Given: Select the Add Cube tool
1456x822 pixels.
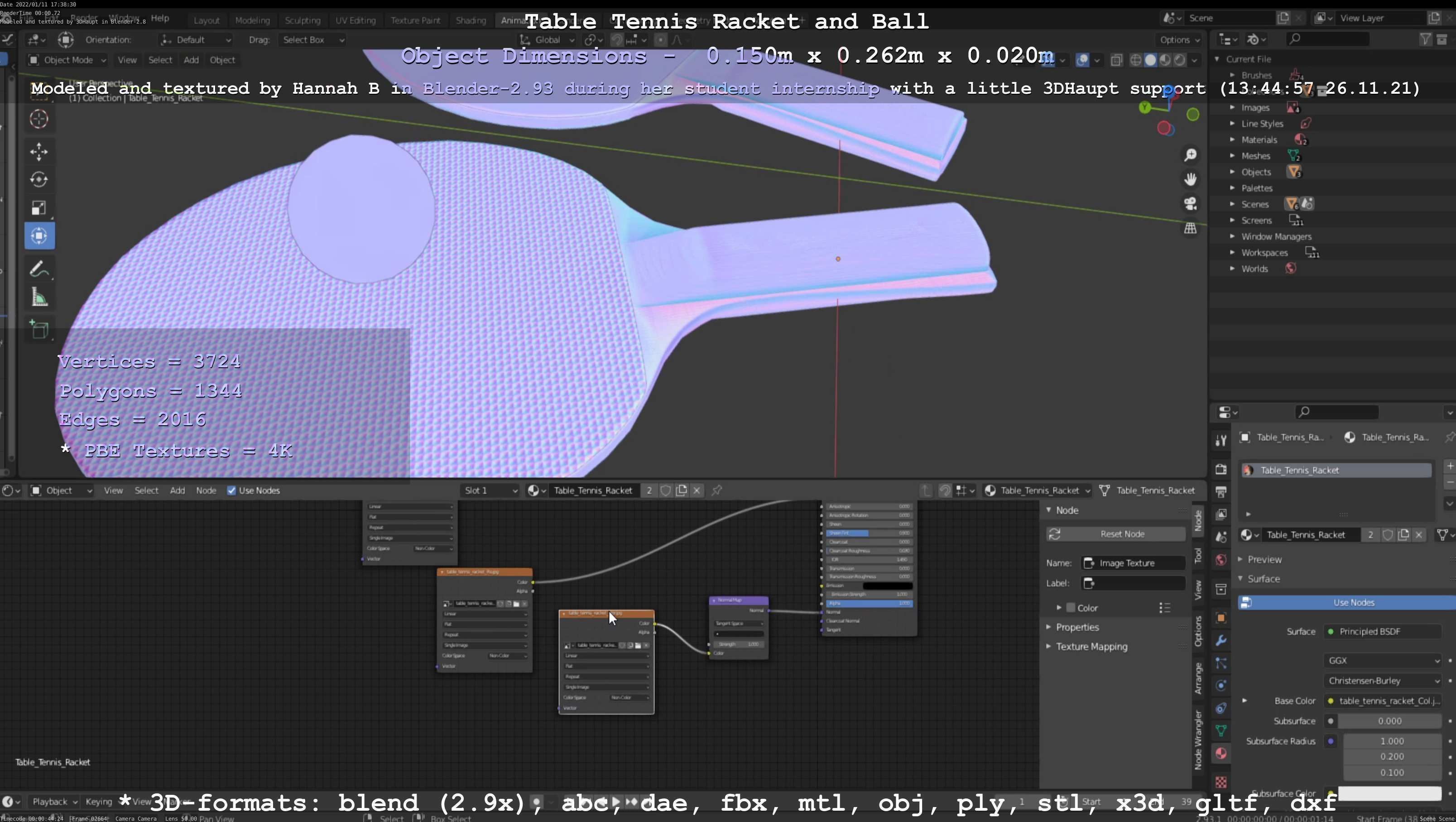Looking at the screenshot, I should [39, 330].
